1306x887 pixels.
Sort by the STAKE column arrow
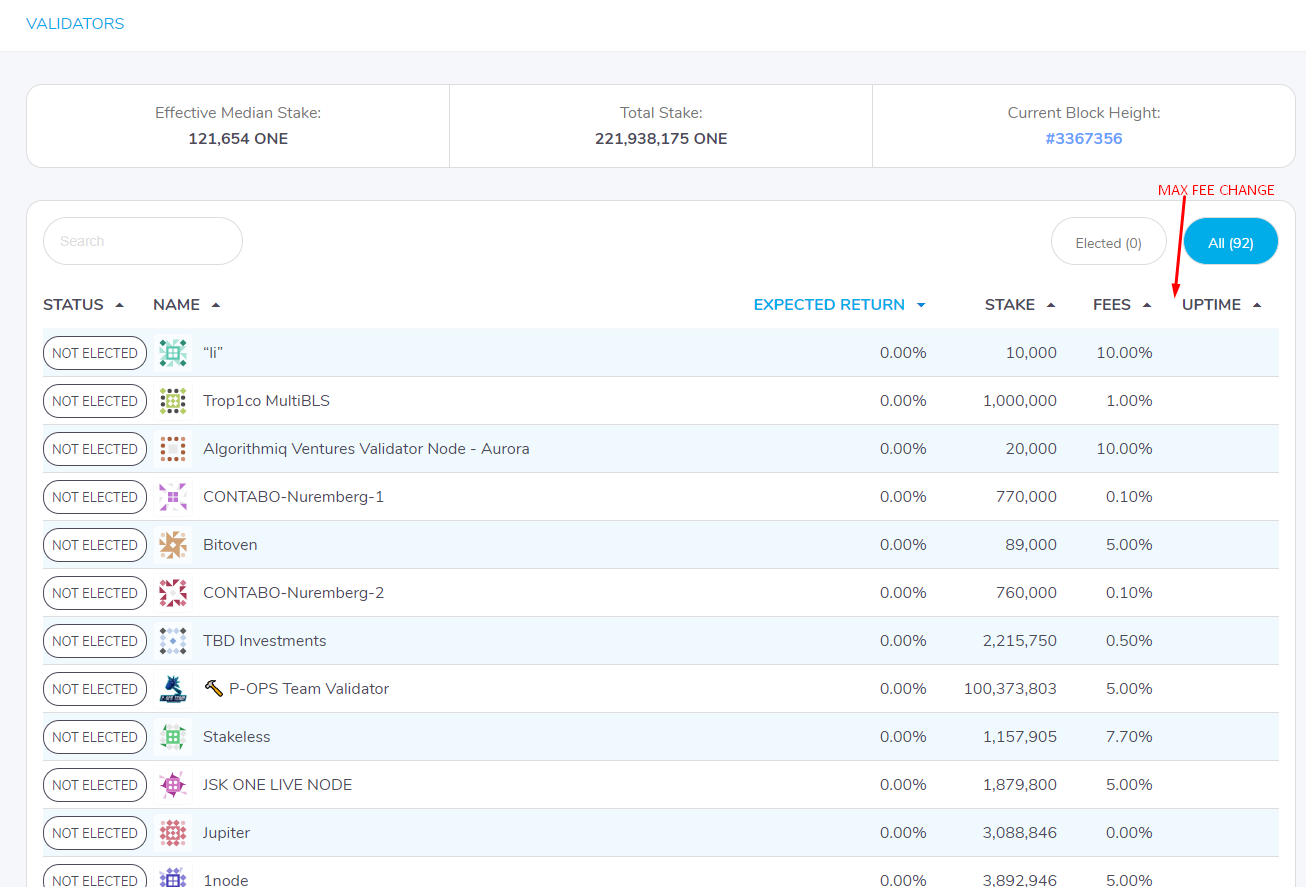point(1052,304)
